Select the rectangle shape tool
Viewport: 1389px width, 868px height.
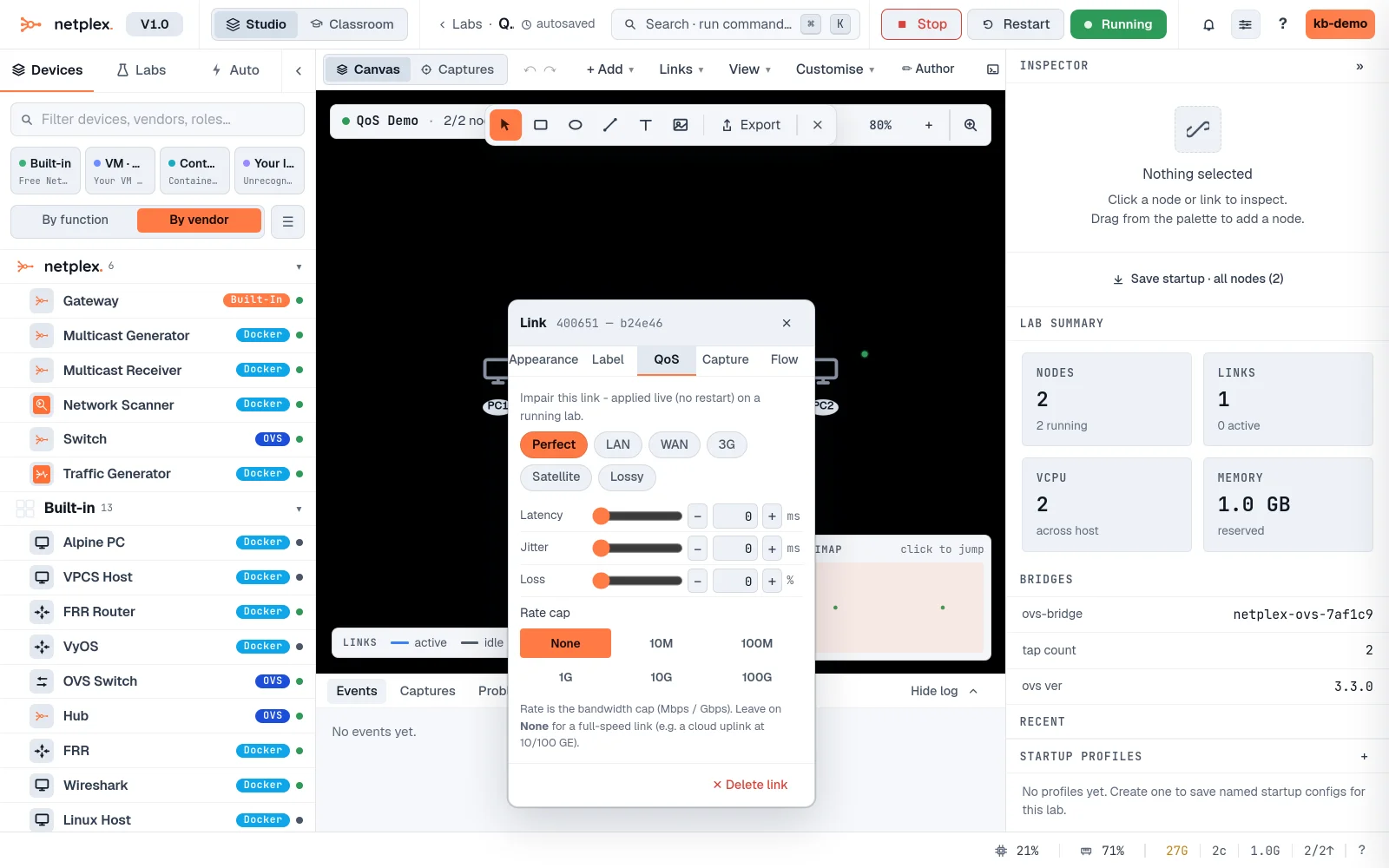(x=541, y=125)
